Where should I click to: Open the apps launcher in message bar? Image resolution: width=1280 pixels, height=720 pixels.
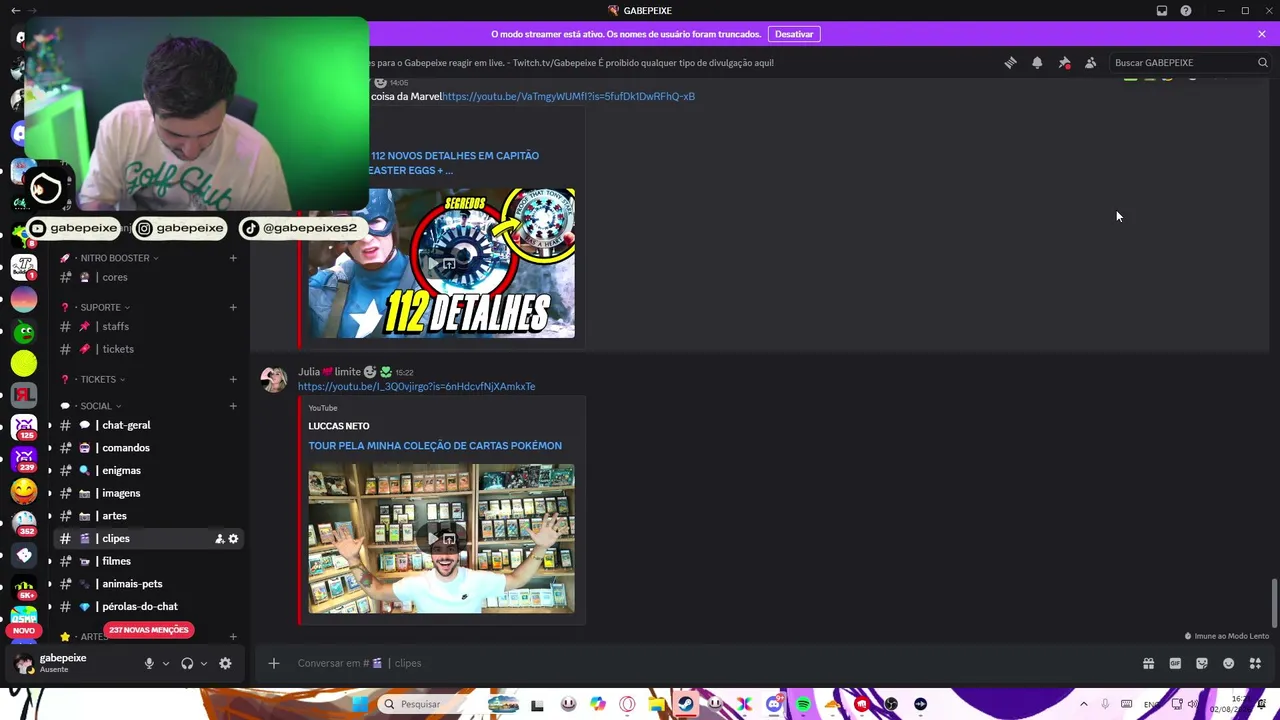[x=1255, y=663]
